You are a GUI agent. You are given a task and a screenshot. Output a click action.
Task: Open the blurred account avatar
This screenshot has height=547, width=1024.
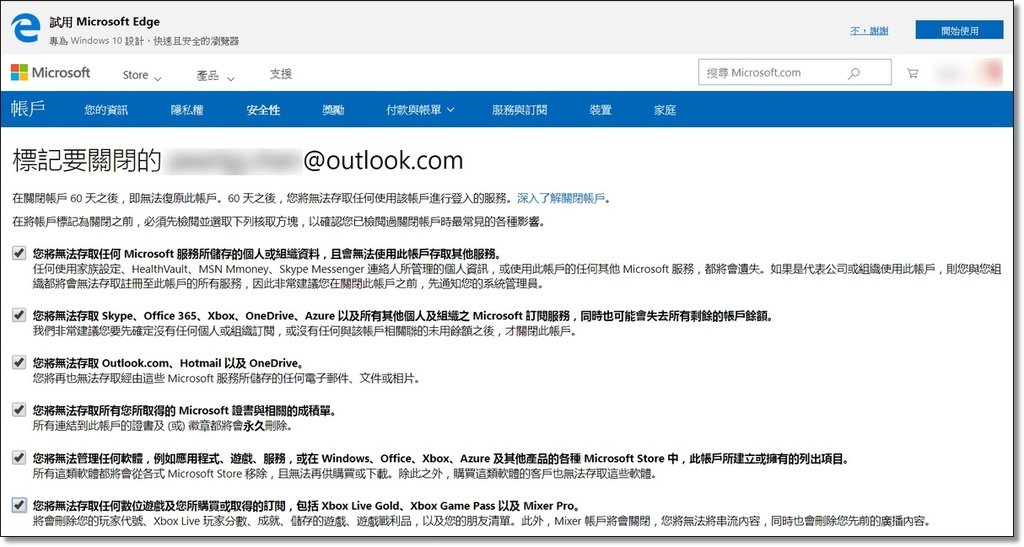pyautogui.click(x=991, y=72)
